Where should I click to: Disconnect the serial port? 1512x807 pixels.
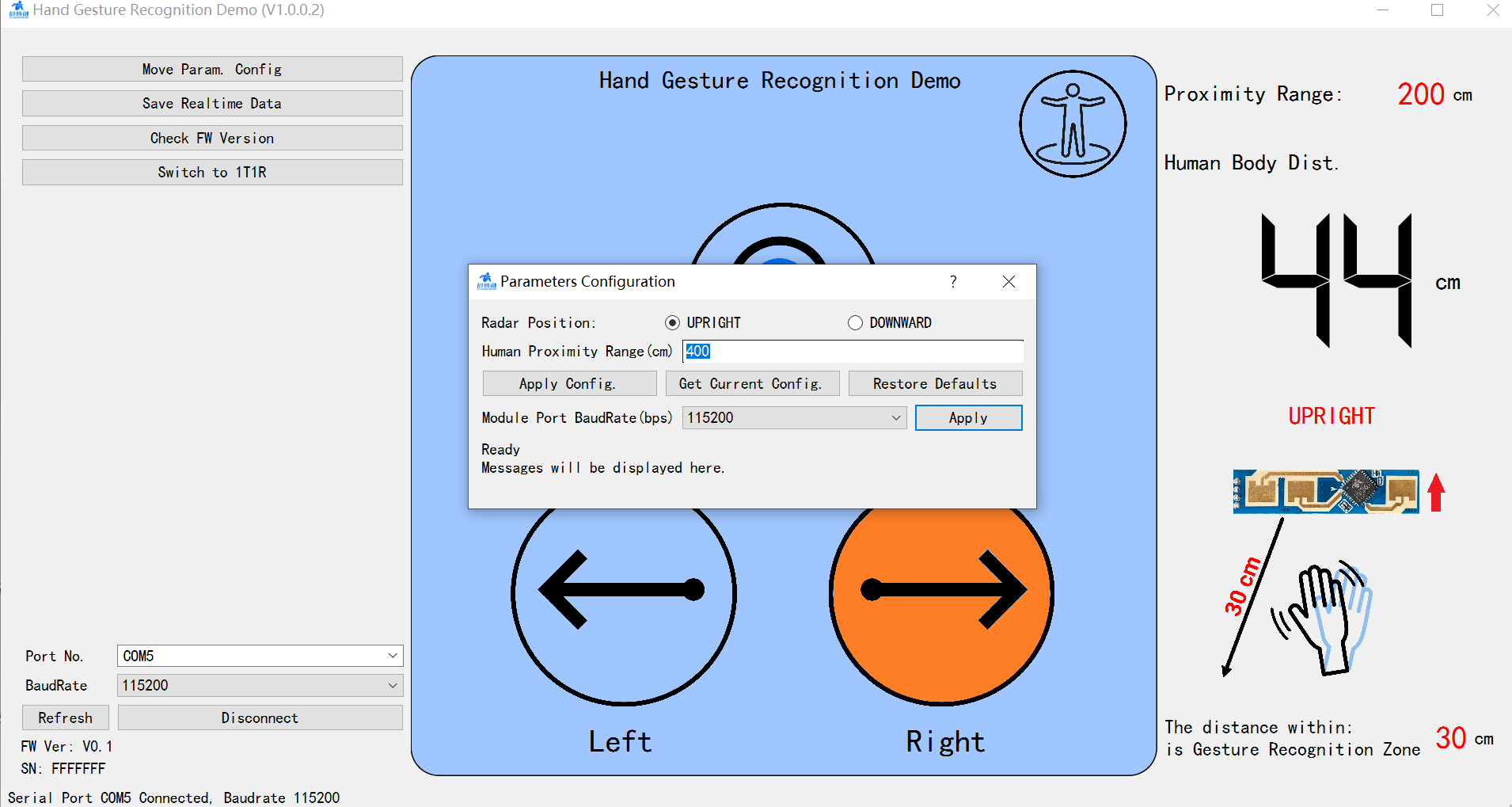point(260,718)
